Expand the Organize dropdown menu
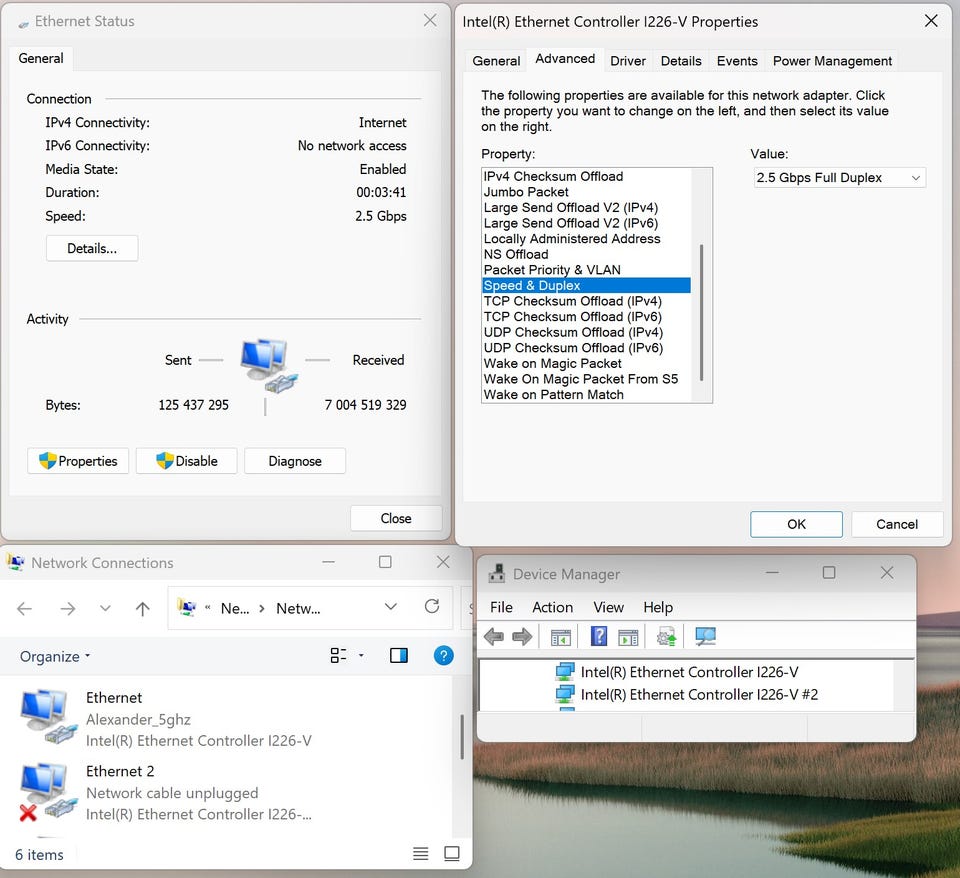Image resolution: width=960 pixels, height=878 pixels. (55, 657)
